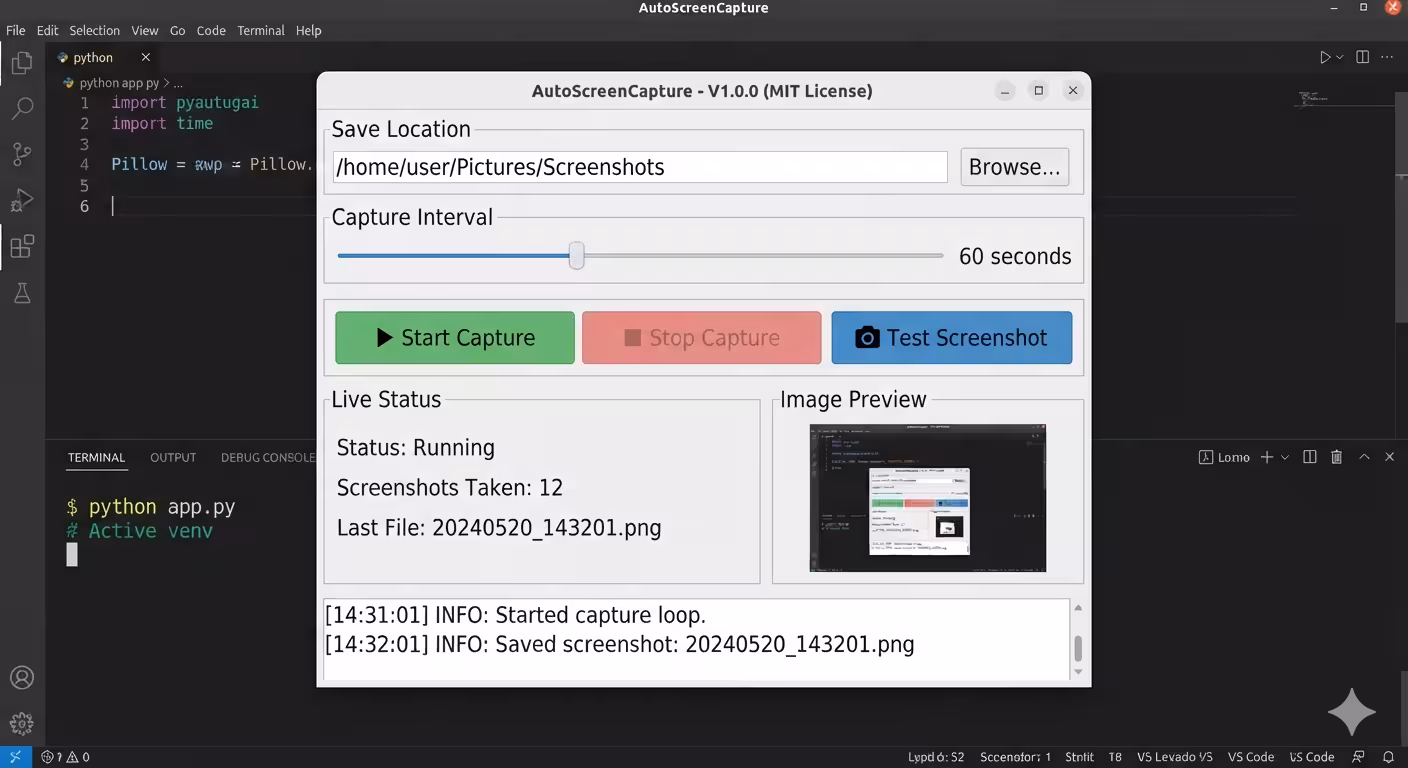Open the Selection menu

click(x=94, y=30)
